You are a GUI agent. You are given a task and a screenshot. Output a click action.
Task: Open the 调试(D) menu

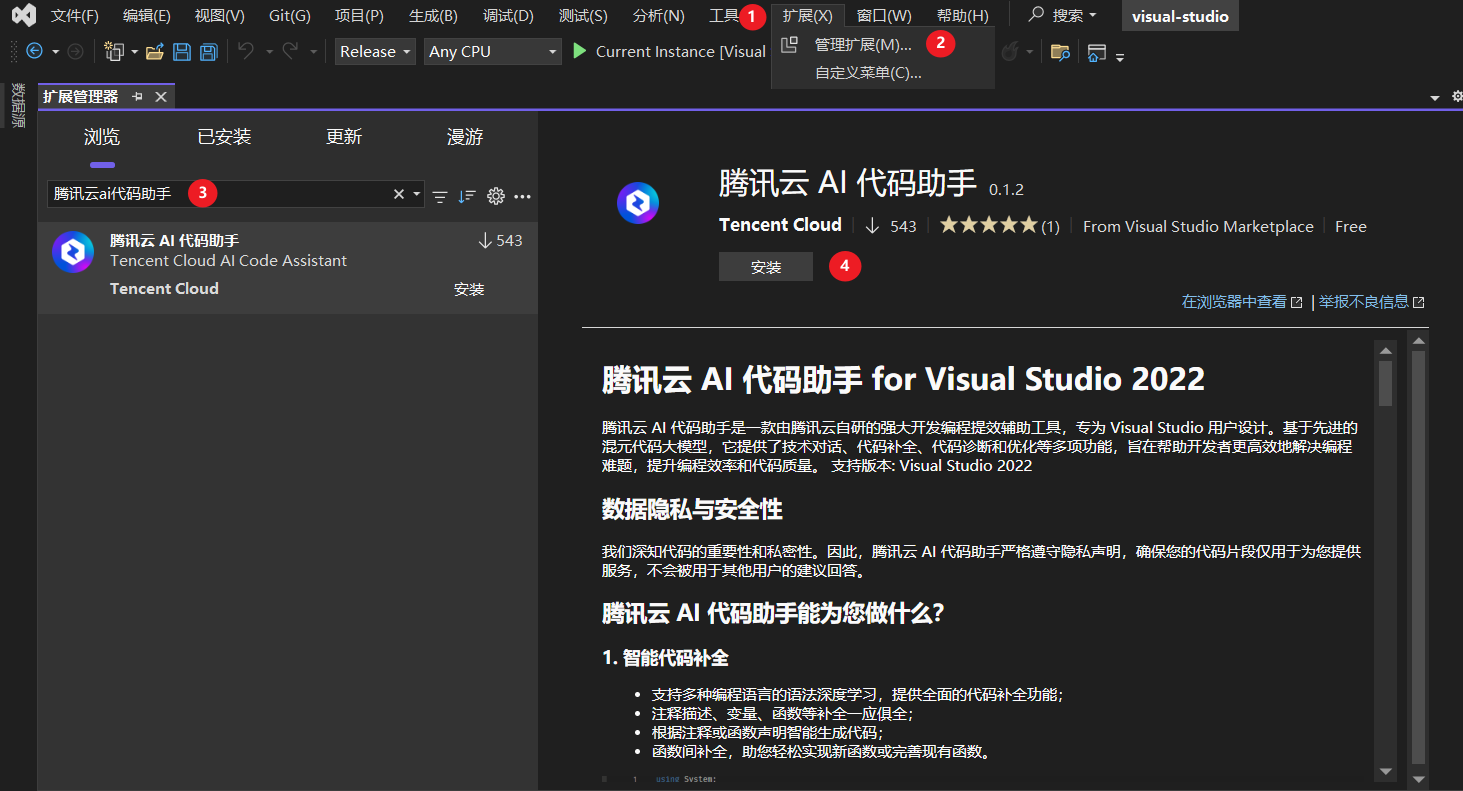click(508, 15)
